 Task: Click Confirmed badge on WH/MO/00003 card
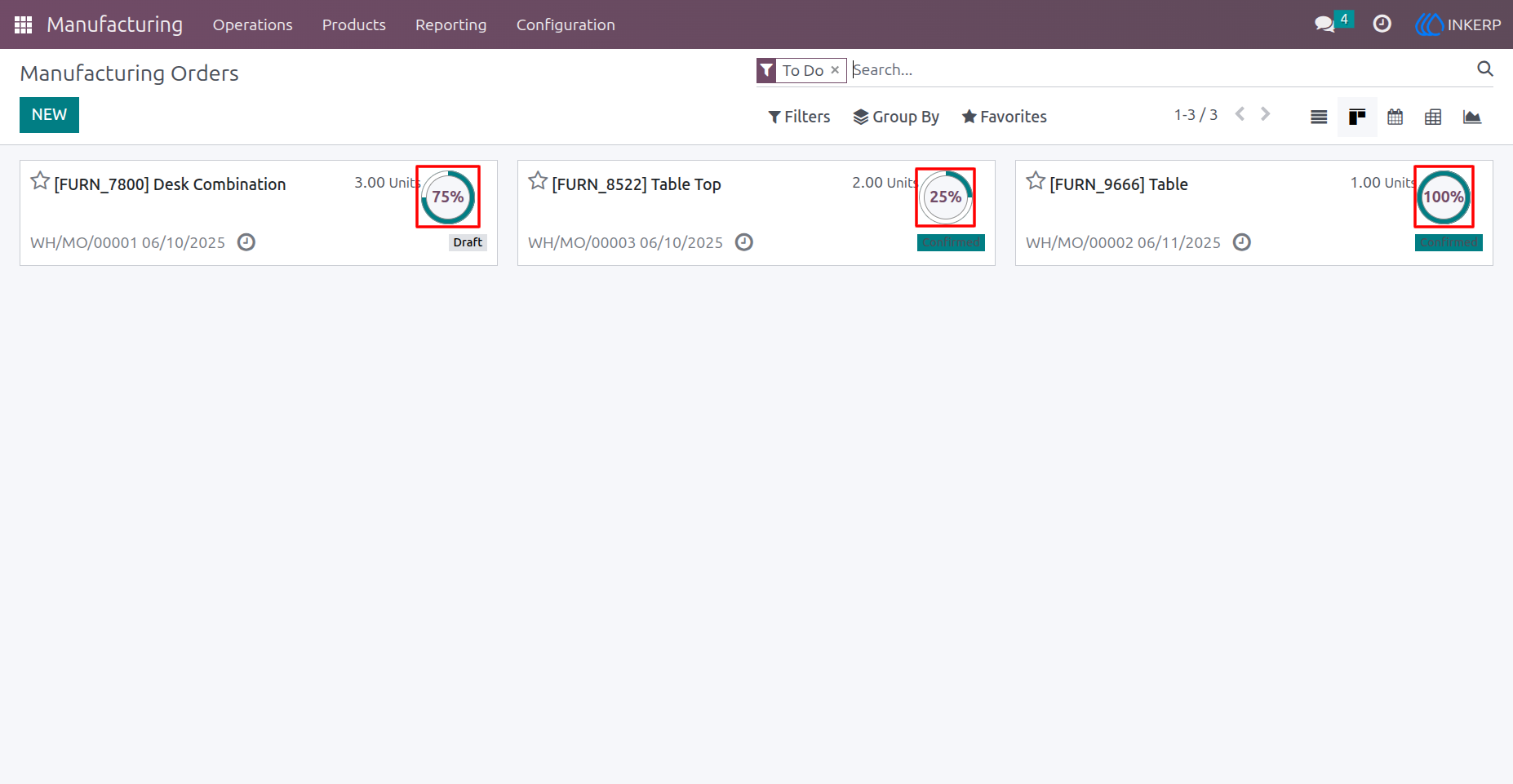[x=951, y=242]
